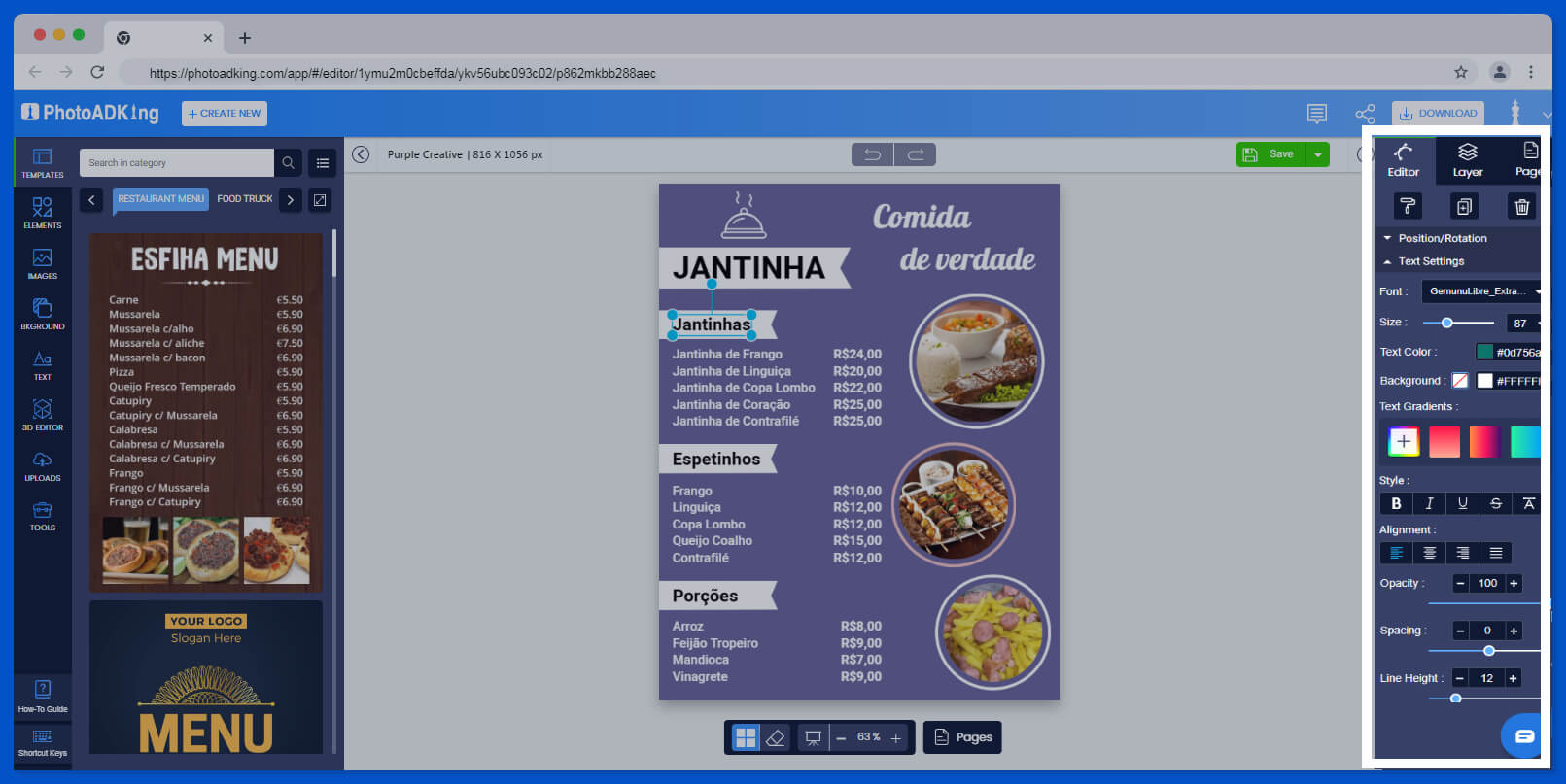Zoom in with the plus button
This screenshot has height=784, width=1566.
pyautogui.click(x=896, y=738)
